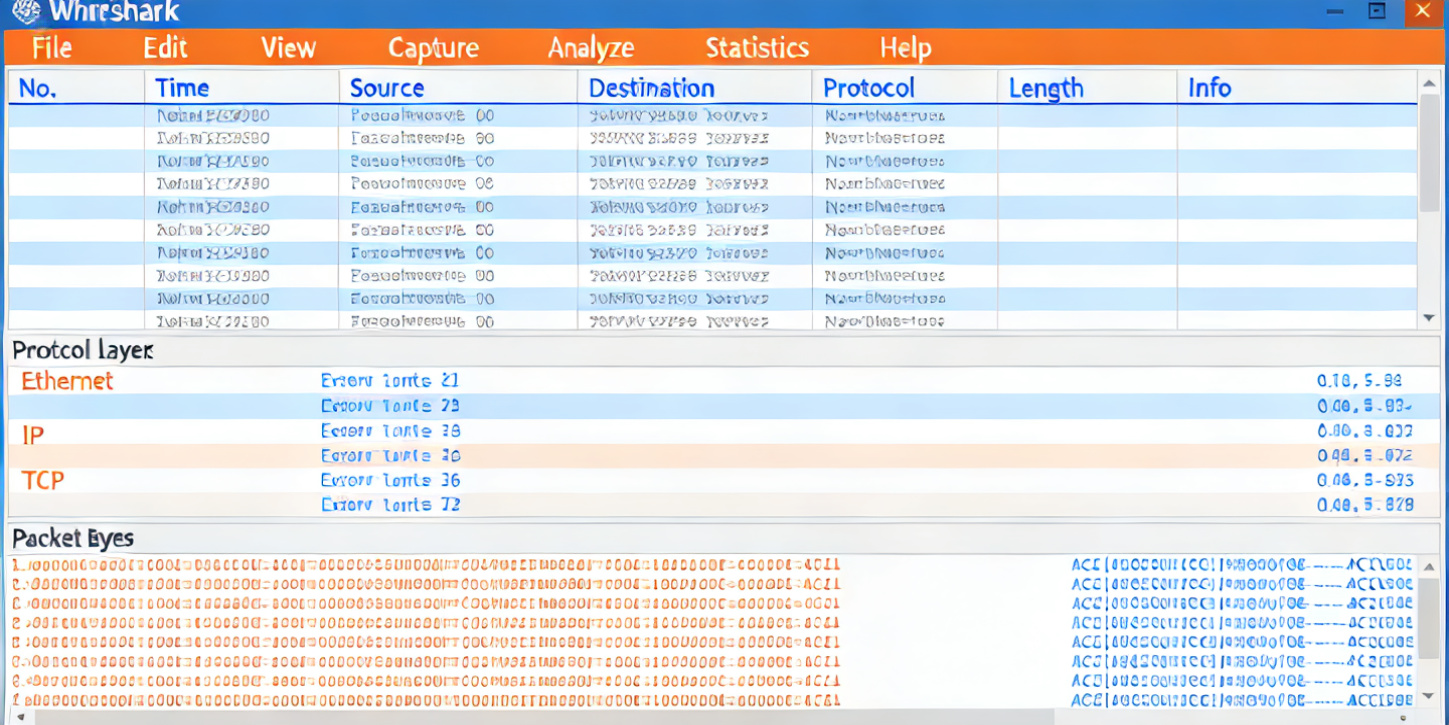Open the Edit menu
Image resolution: width=1449 pixels, height=725 pixels.
(x=165, y=48)
